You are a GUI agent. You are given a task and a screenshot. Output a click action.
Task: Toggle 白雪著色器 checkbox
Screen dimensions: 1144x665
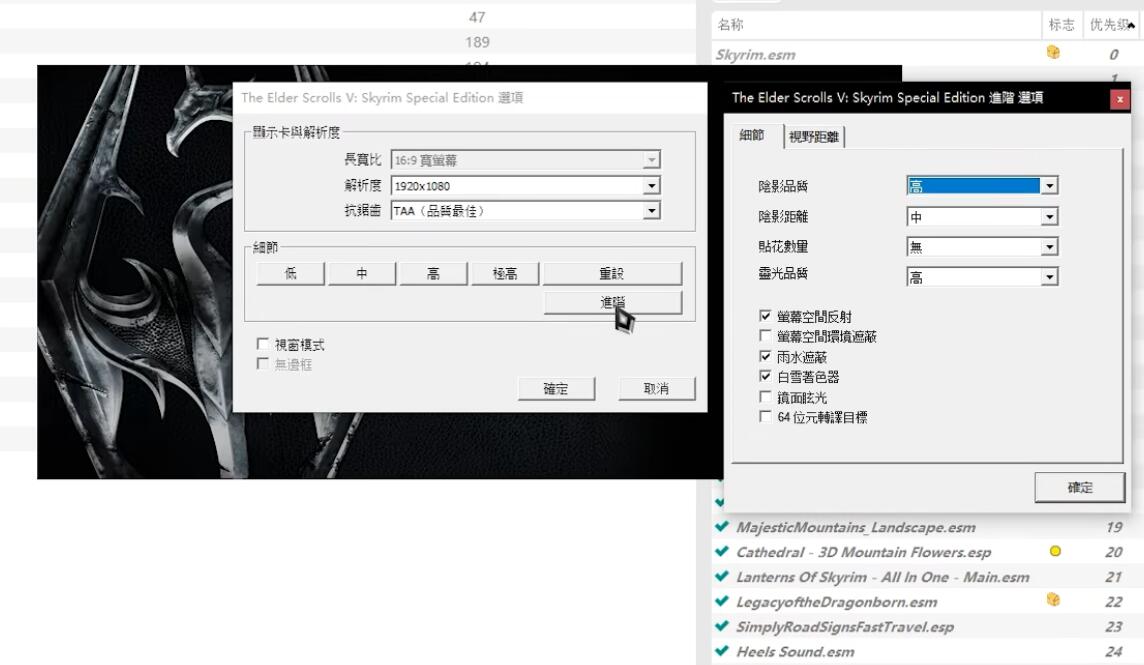[765, 376]
